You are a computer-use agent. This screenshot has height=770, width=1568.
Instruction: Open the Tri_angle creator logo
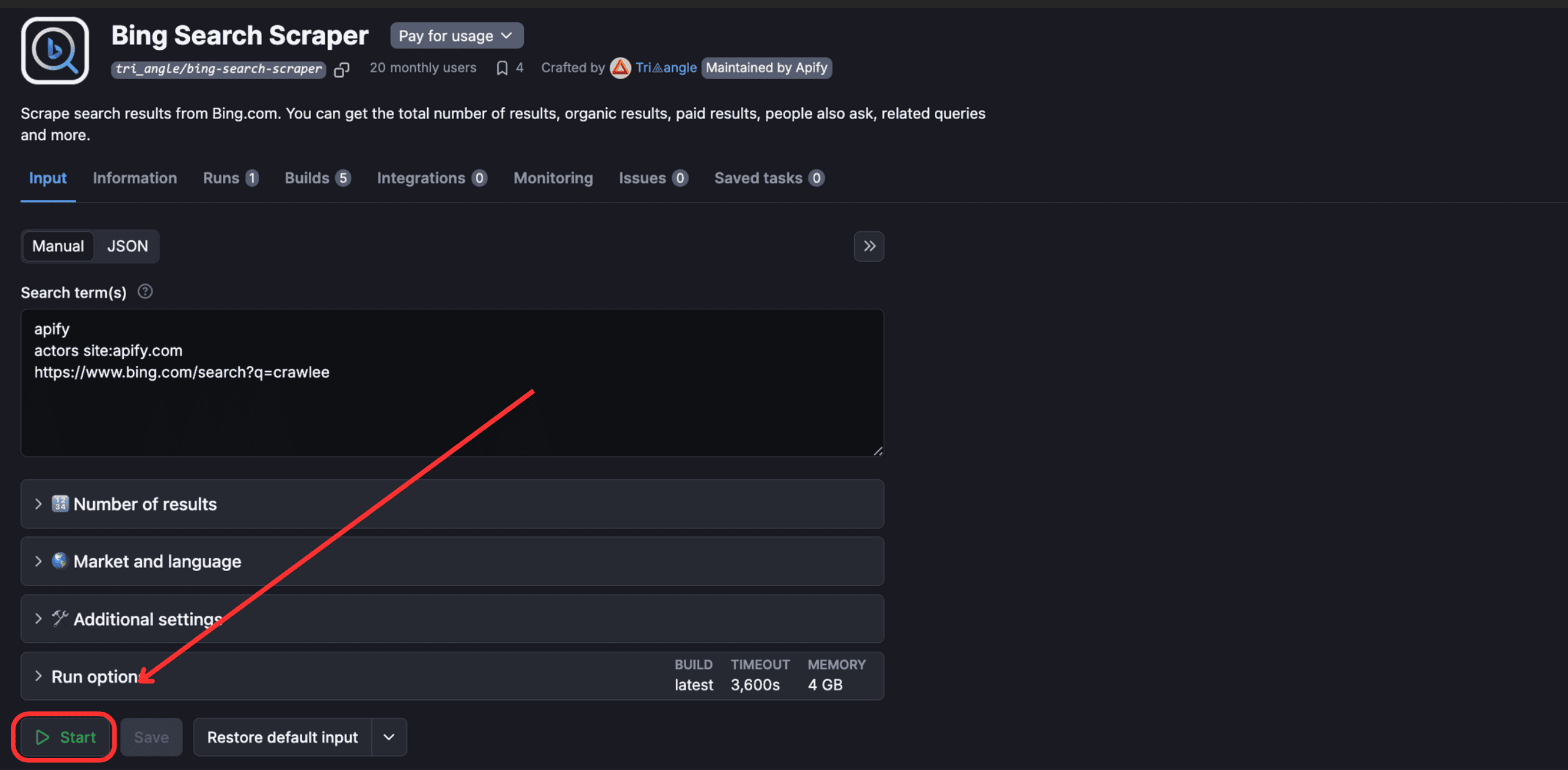(619, 67)
